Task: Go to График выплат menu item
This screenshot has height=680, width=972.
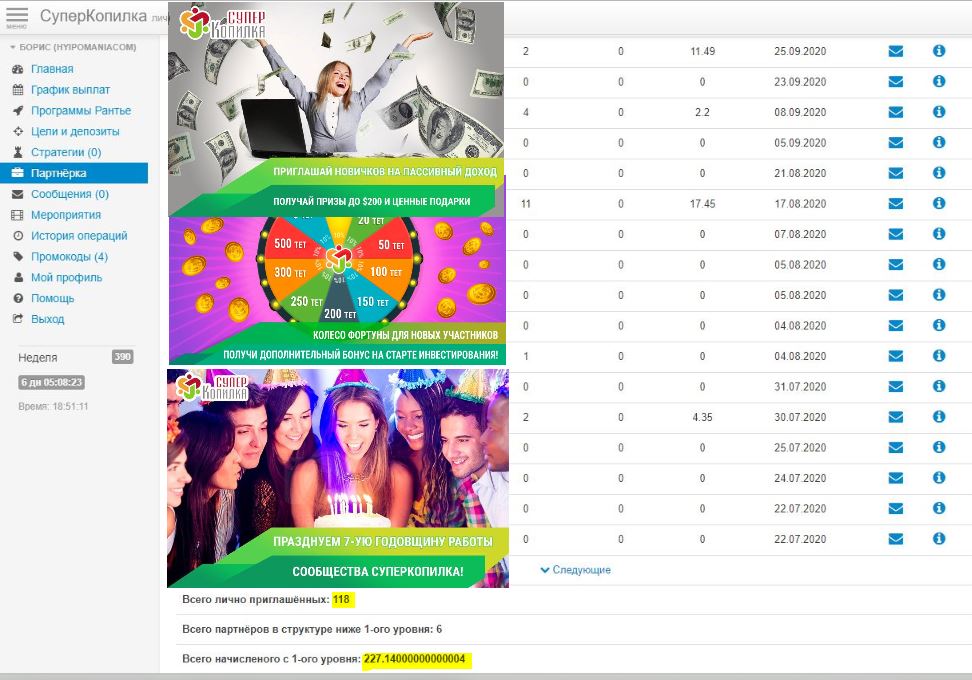Action: (x=70, y=90)
